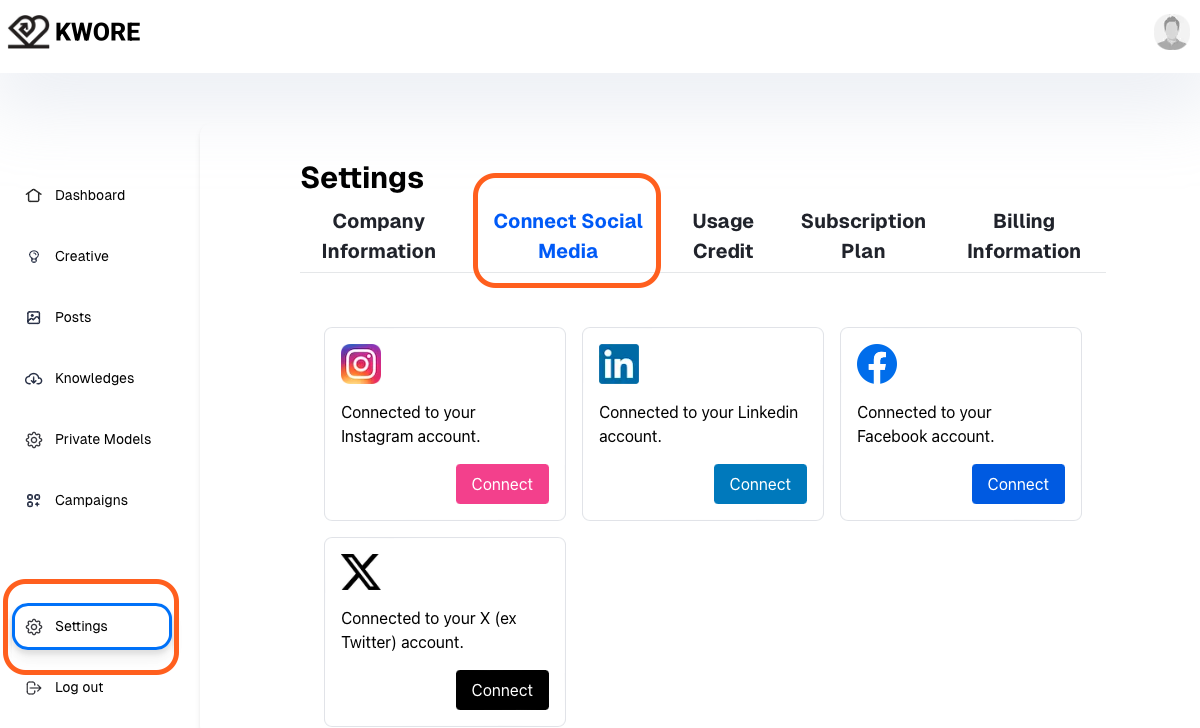Image resolution: width=1200 pixels, height=728 pixels.
Task: Select the Dashboard home icon
Action: pyautogui.click(x=34, y=195)
